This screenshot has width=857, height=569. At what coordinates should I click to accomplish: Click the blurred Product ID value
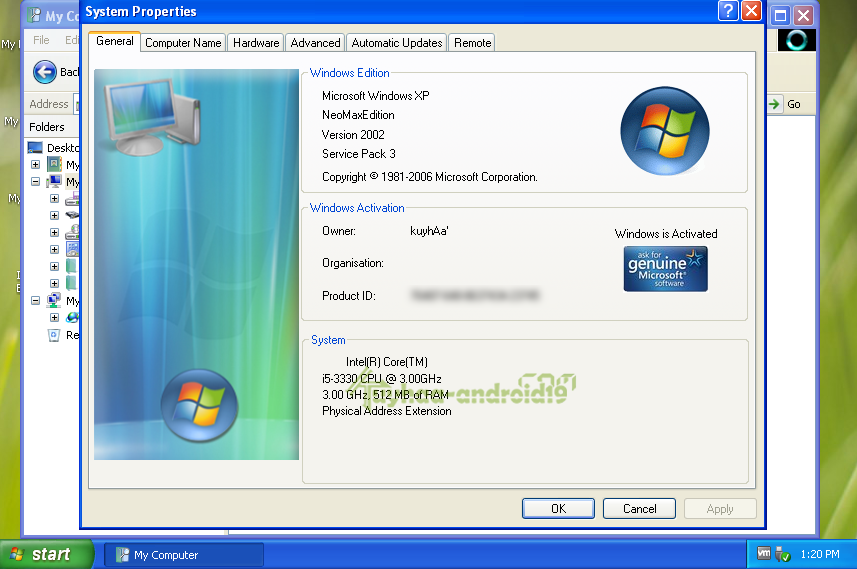(x=474, y=296)
